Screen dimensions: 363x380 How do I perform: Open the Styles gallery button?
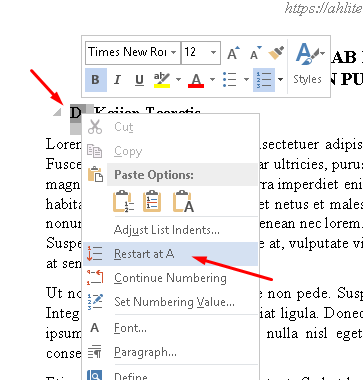(309, 64)
